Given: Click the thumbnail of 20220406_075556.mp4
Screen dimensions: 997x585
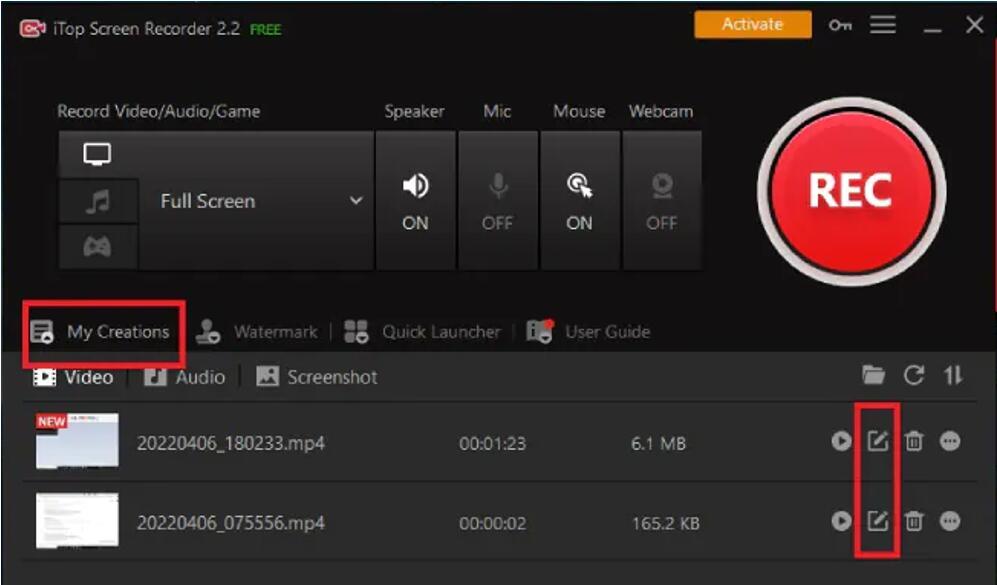Looking at the screenshot, I should click(77, 520).
